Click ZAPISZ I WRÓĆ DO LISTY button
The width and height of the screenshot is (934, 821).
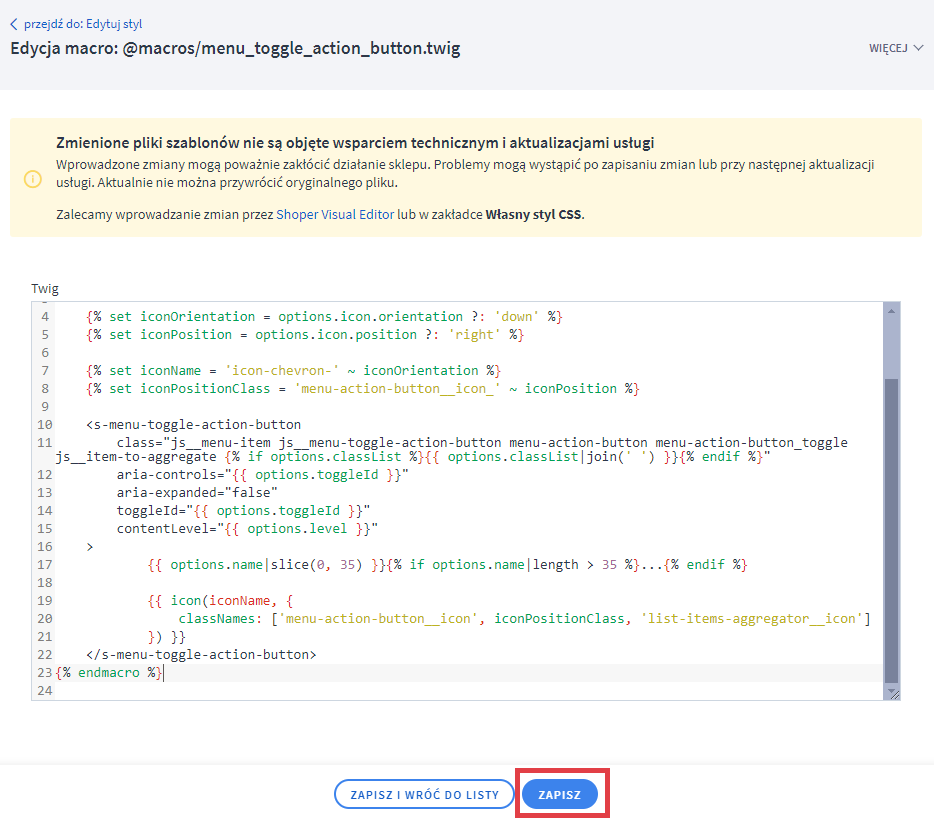click(x=424, y=794)
